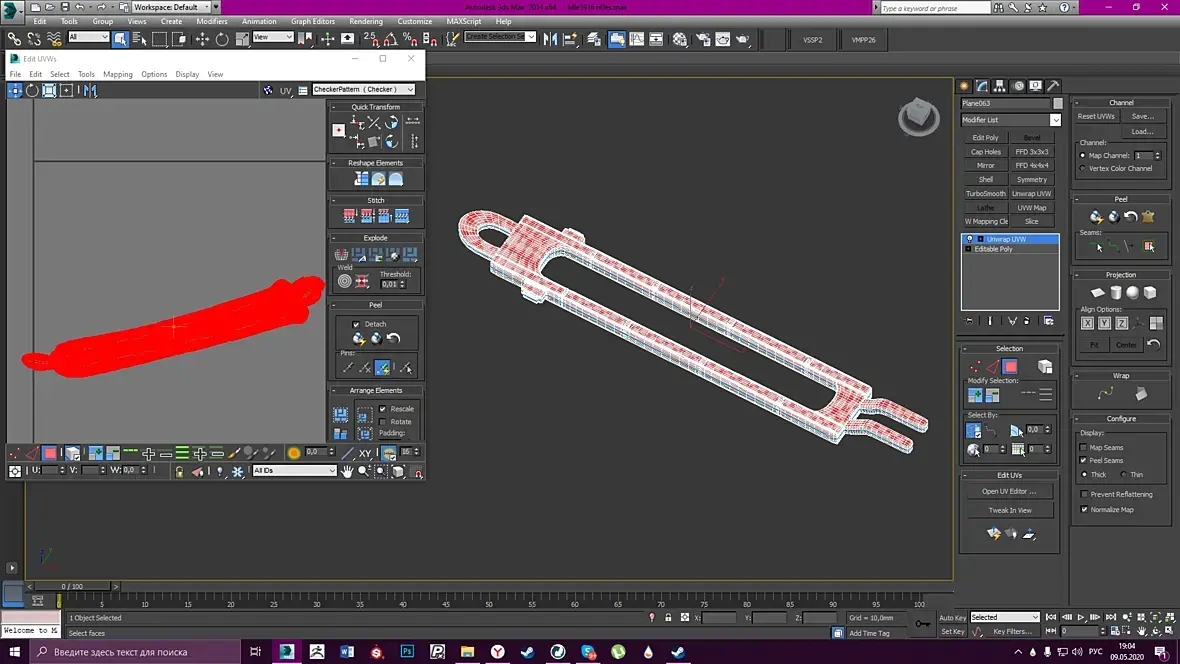The image size is (1180, 664).
Task: Open the Hierarchy command panel tab
Action: 999,86
